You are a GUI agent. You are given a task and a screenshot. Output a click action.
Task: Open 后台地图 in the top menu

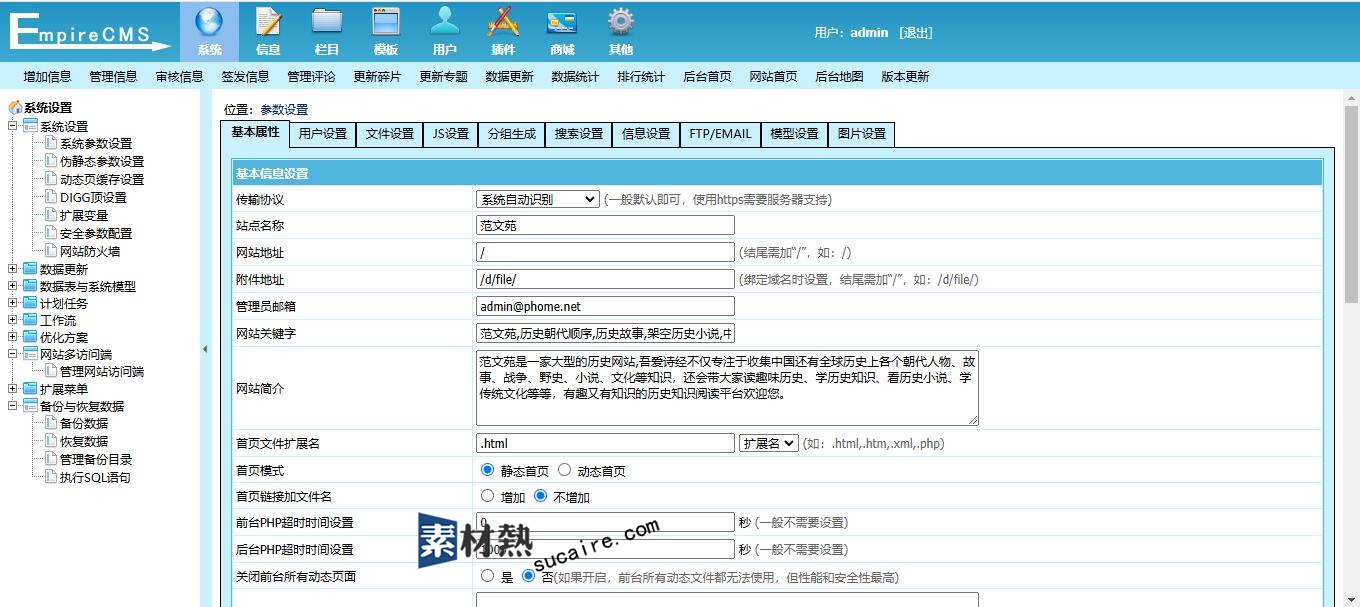pyautogui.click(x=839, y=76)
